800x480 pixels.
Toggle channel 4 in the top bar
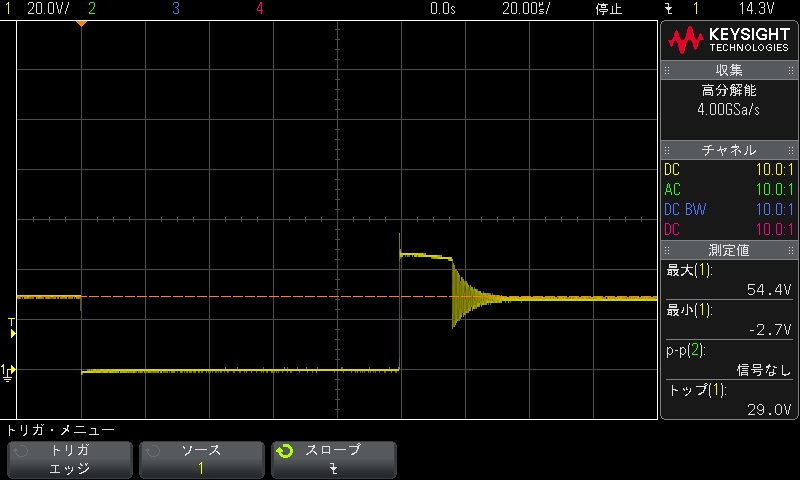click(260, 8)
